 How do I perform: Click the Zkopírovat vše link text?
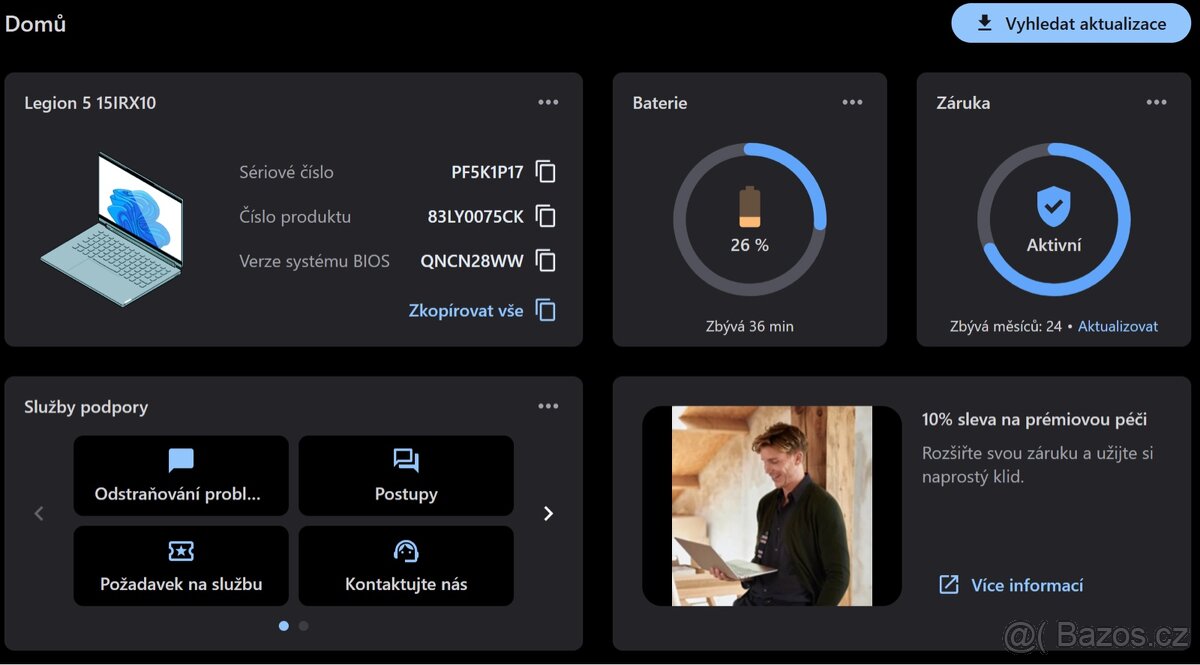466,311
